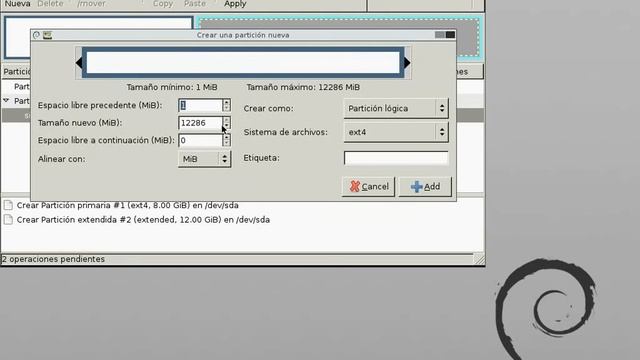Open the 'Crear como' dropdown

tap(396, 108)
